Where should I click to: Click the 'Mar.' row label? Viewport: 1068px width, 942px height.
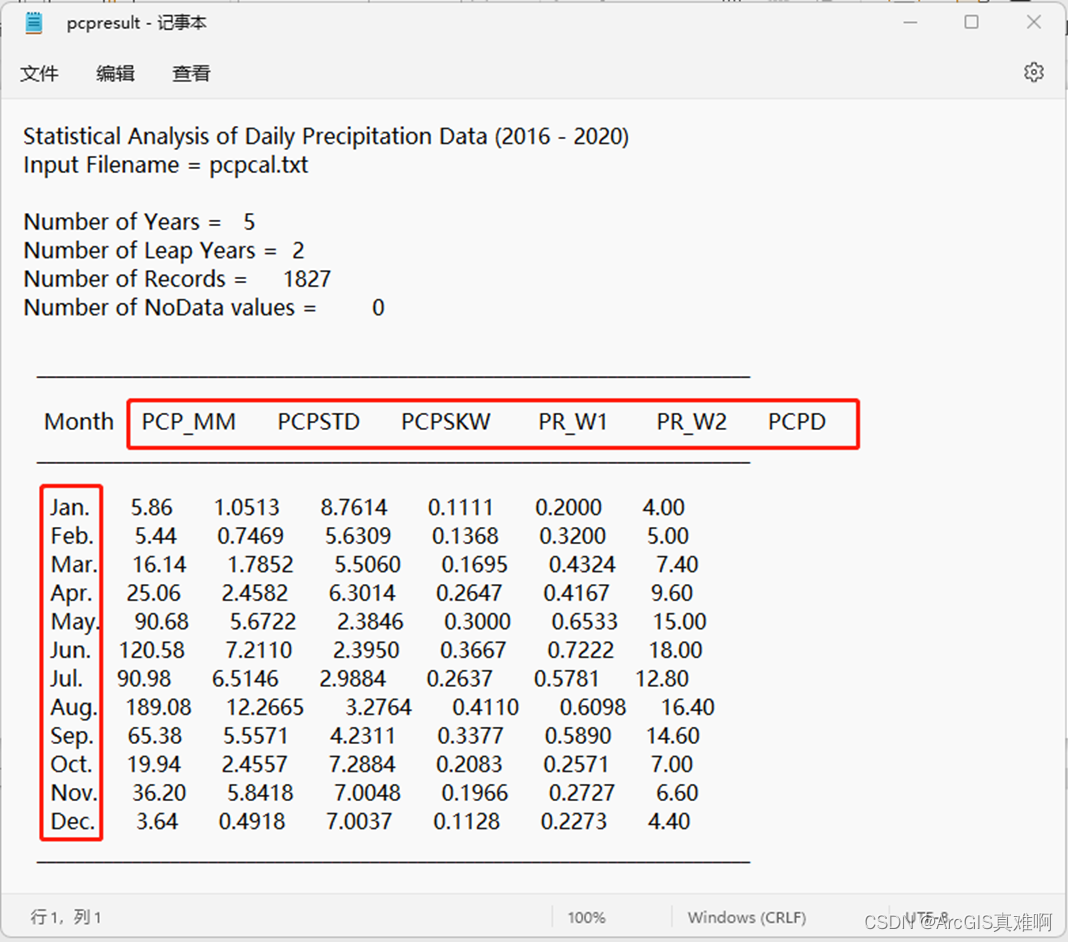tap(74, 565)
